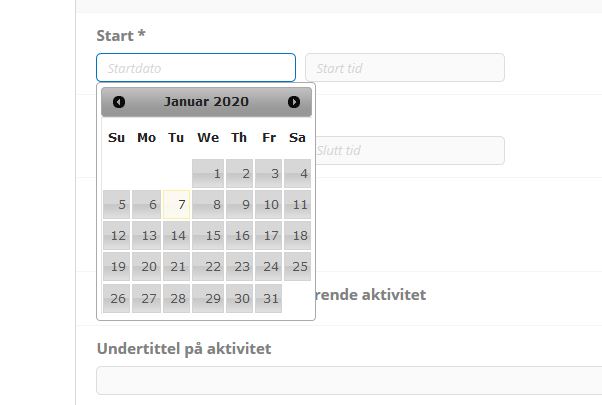Choose January 22 in the datepicker
The width and height of the screenshot is (602, 405).
pyautogui.click(x=208, y=267)
